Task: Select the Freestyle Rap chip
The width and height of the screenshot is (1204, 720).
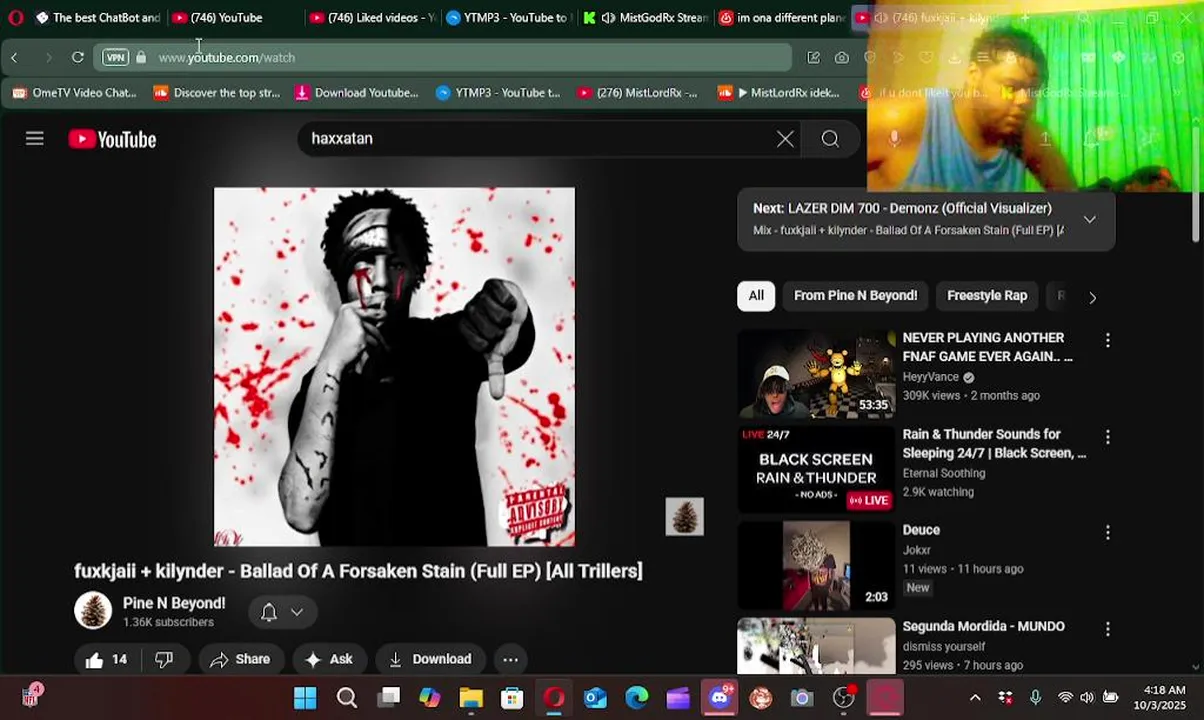Action: pyautogui.click(x=987, y=296)
